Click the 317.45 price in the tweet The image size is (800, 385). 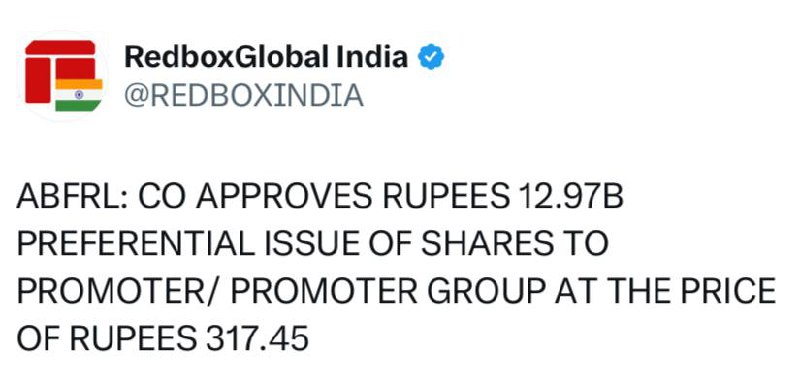pos(257,339)
